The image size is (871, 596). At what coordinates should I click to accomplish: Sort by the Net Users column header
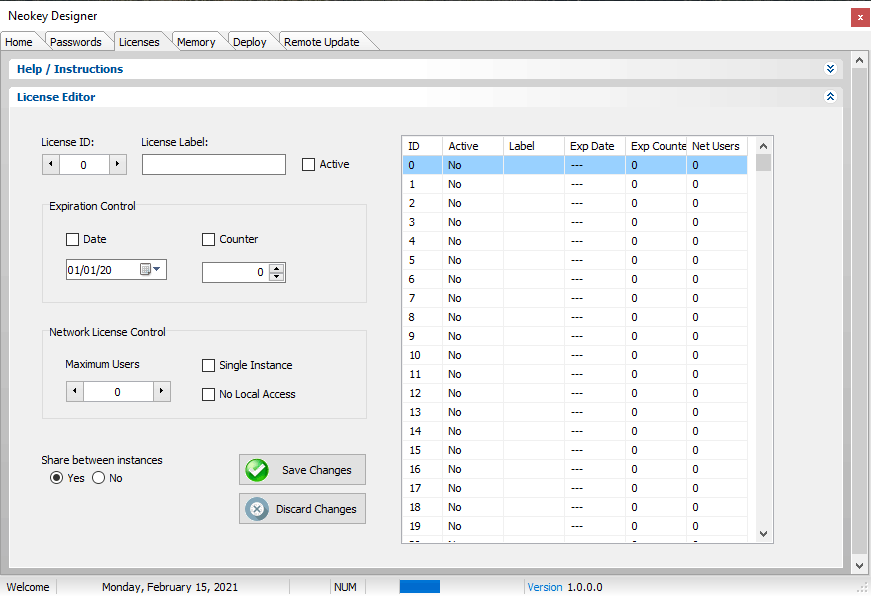click(717, 146)
